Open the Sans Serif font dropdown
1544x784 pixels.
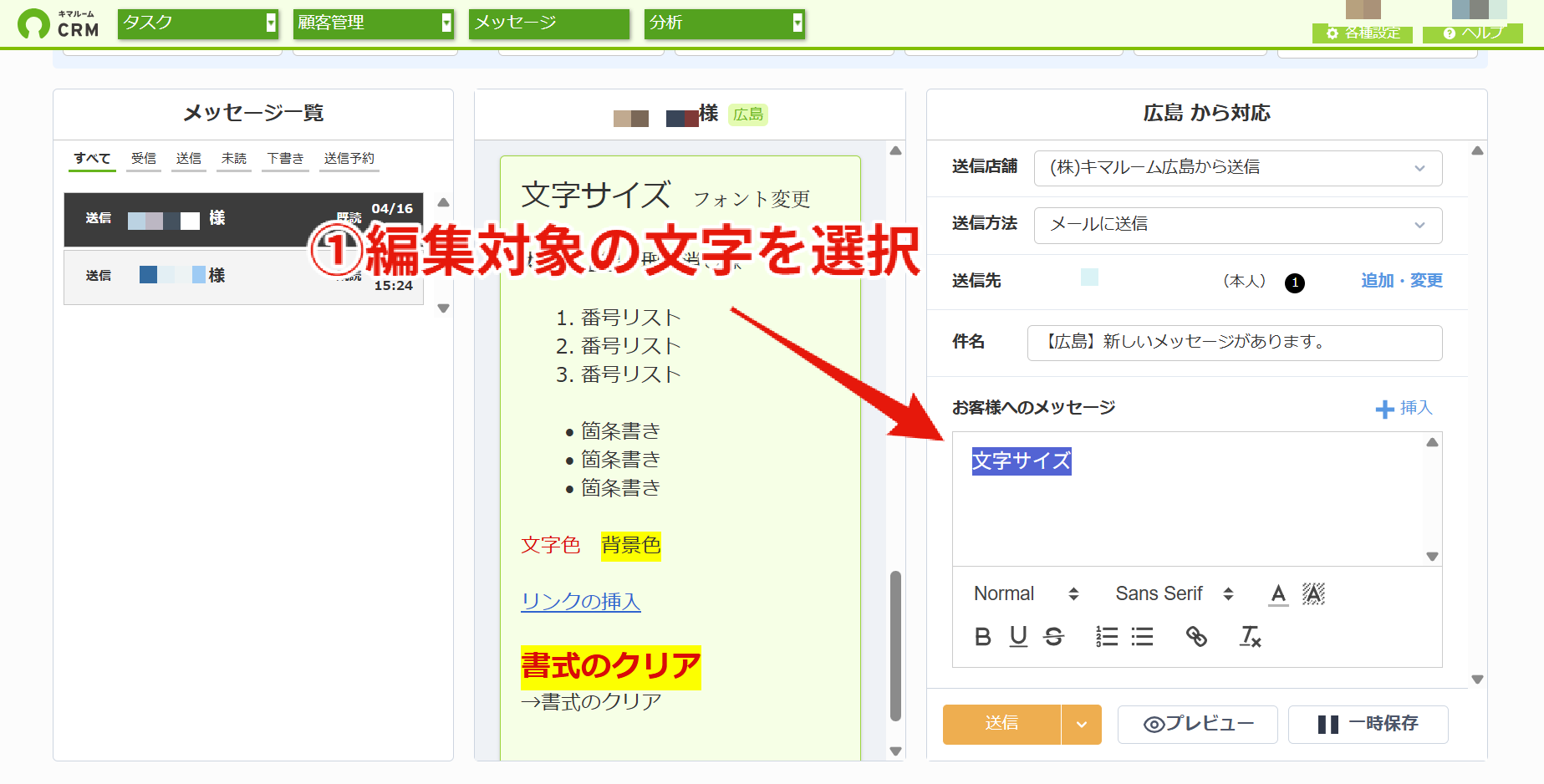pos(1175,593)
